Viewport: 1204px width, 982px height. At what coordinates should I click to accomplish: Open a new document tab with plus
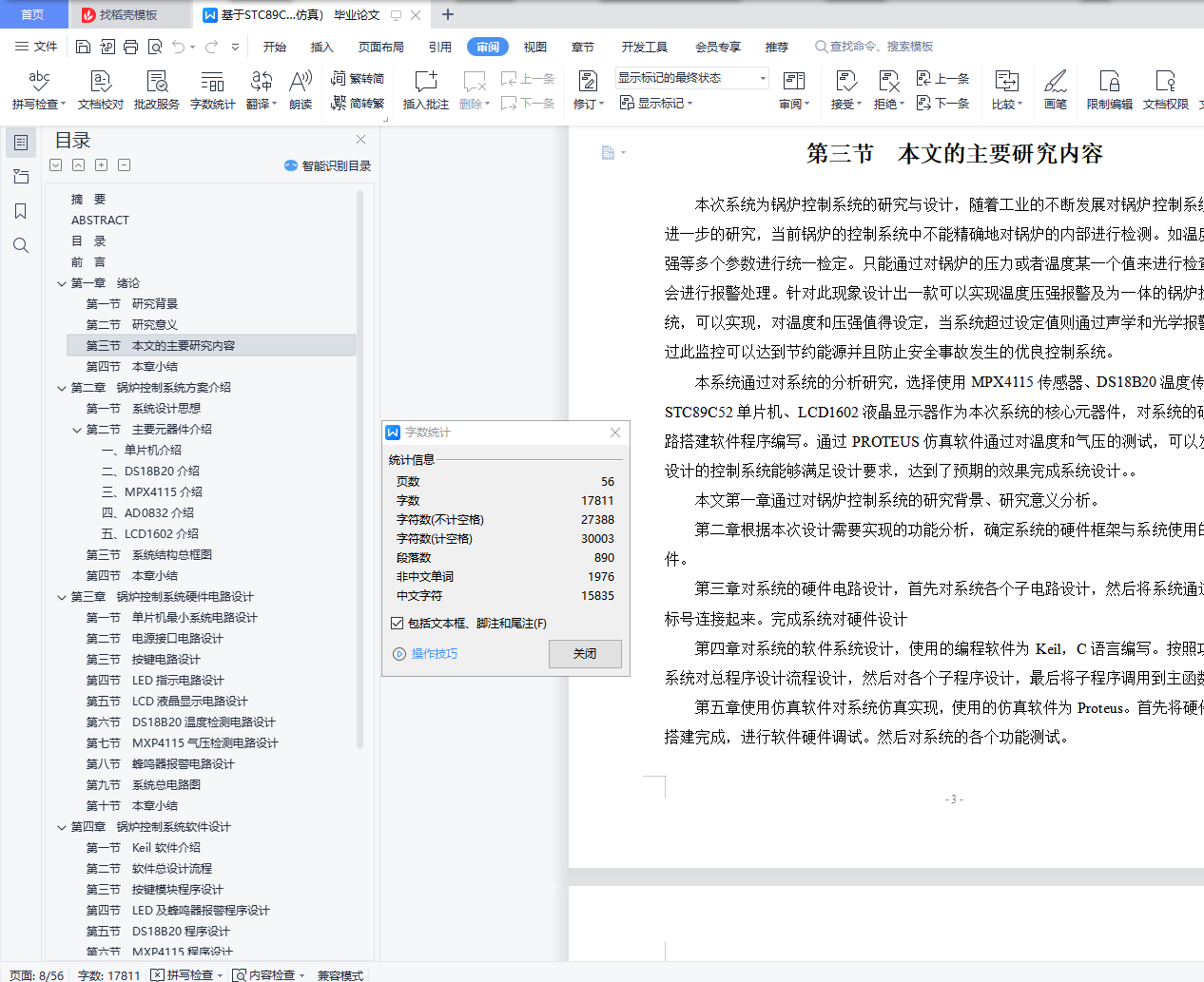coord(448,14)
